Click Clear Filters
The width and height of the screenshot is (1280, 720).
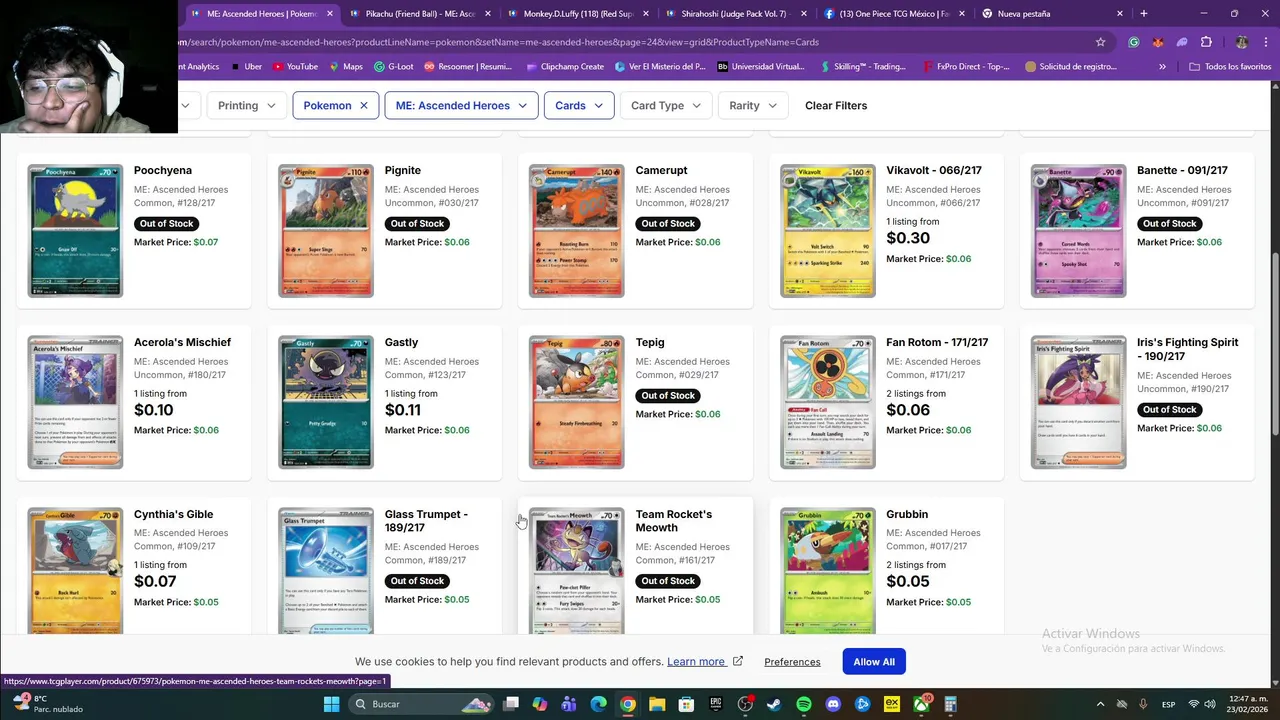836,105
